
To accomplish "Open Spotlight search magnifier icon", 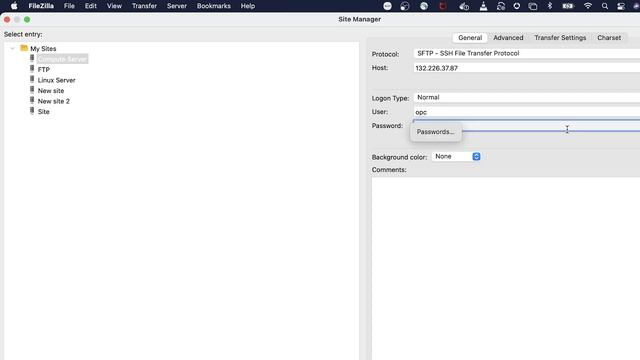I will [x=605, y=6].
